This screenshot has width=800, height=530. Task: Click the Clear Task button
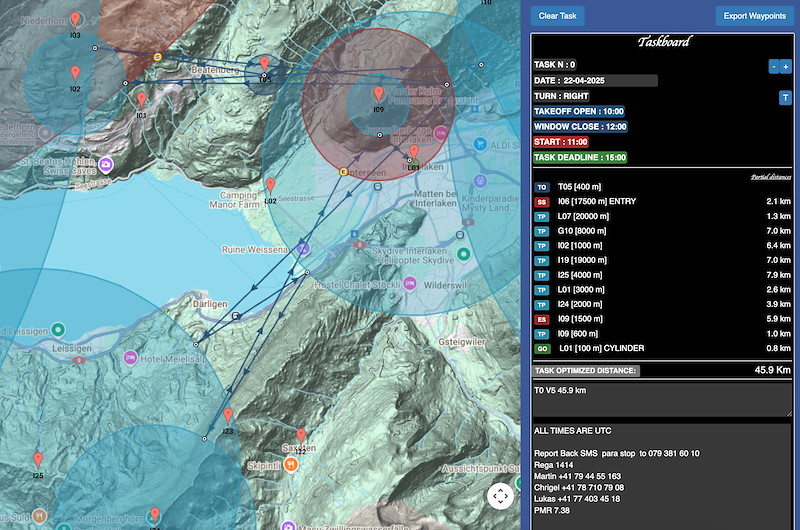pos(558,16)
